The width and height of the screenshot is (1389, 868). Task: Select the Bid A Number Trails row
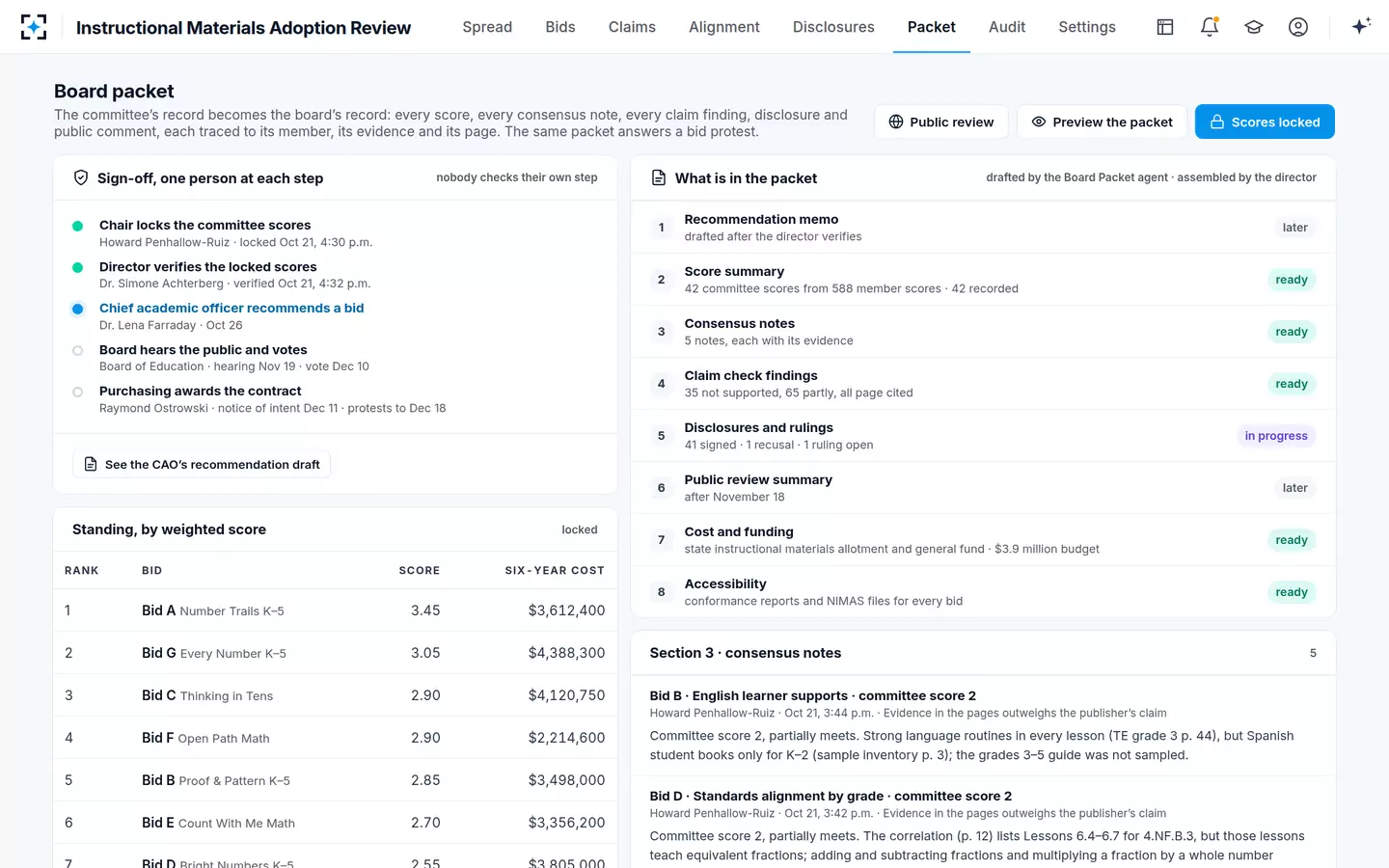coord(335,610)
